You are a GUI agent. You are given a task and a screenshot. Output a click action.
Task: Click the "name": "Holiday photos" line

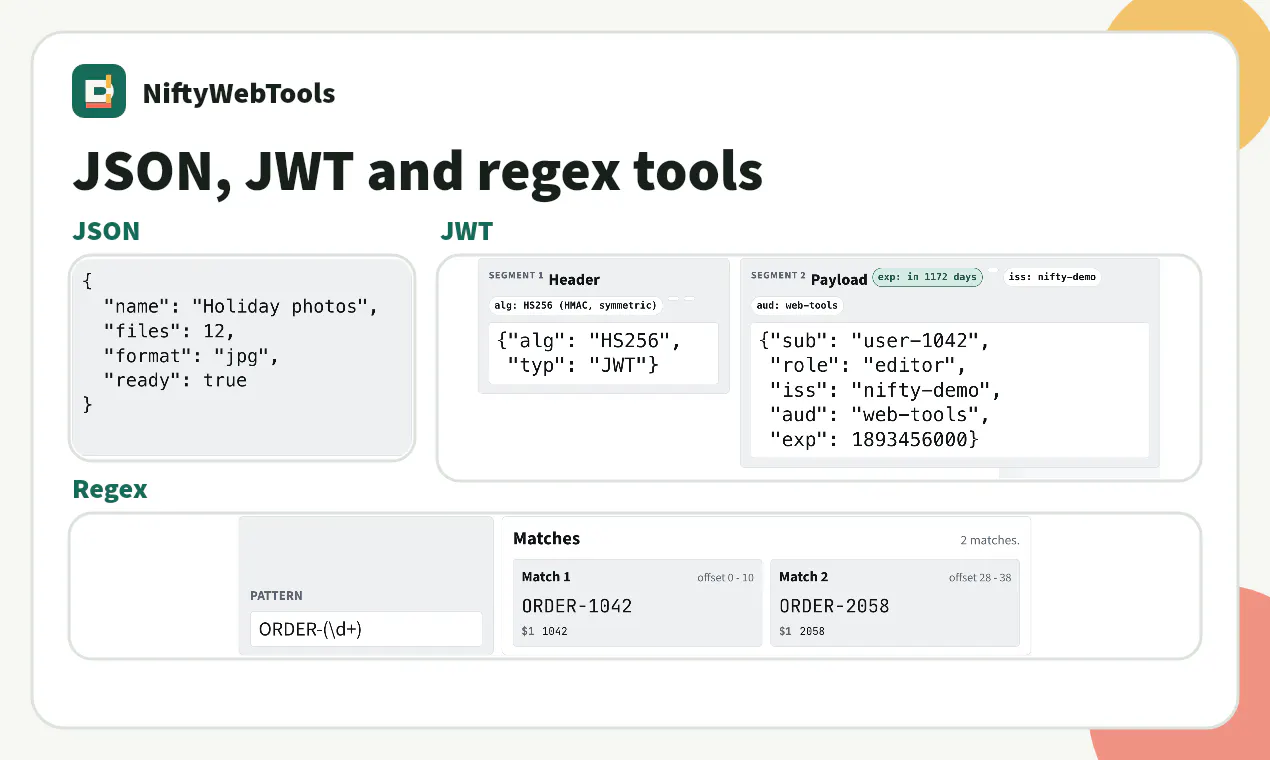(240, 306)
